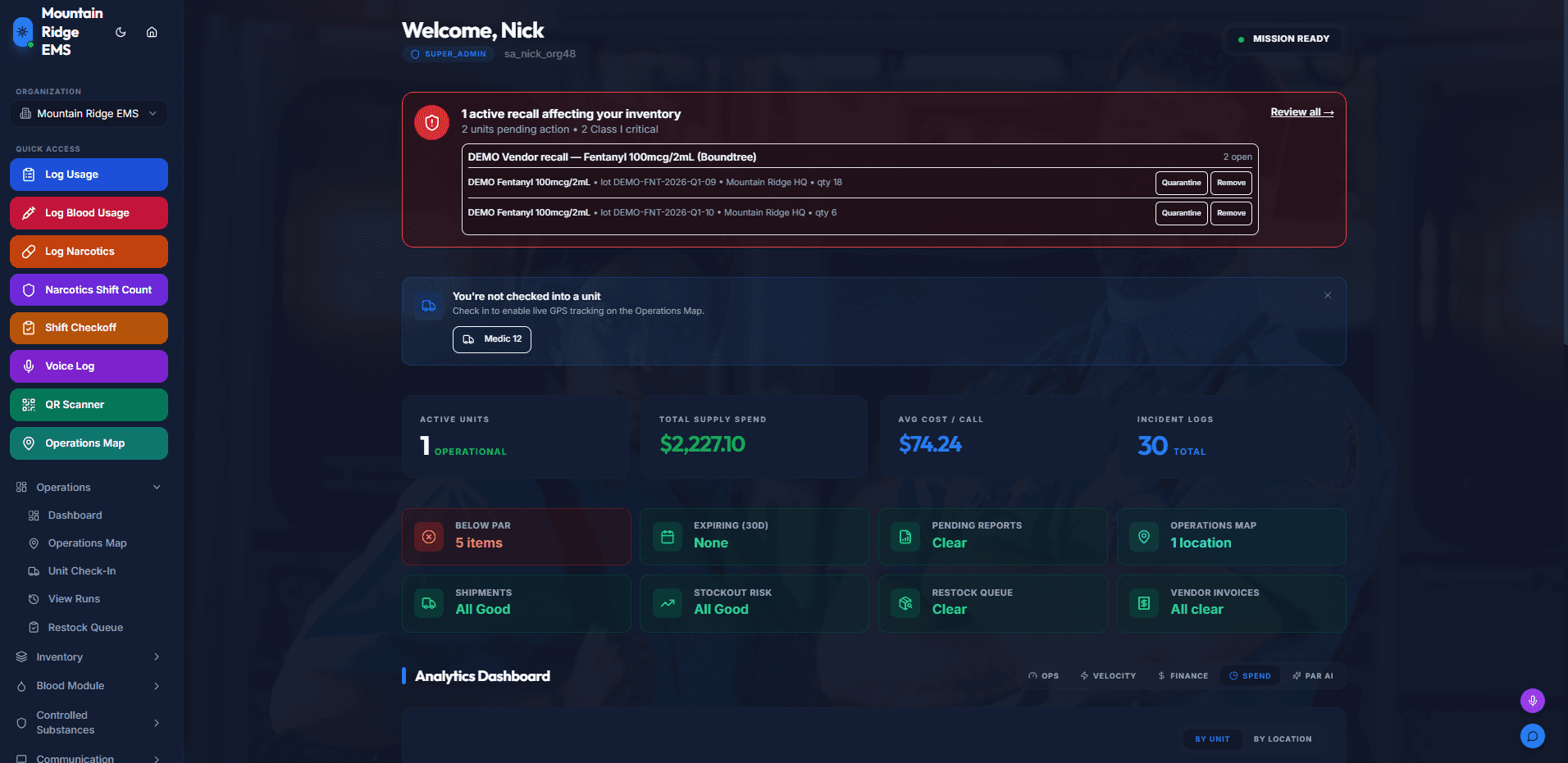The image size is (1568, 763).
Task: Open Unit Check-In sidebar link
Action: coord(82,571)
